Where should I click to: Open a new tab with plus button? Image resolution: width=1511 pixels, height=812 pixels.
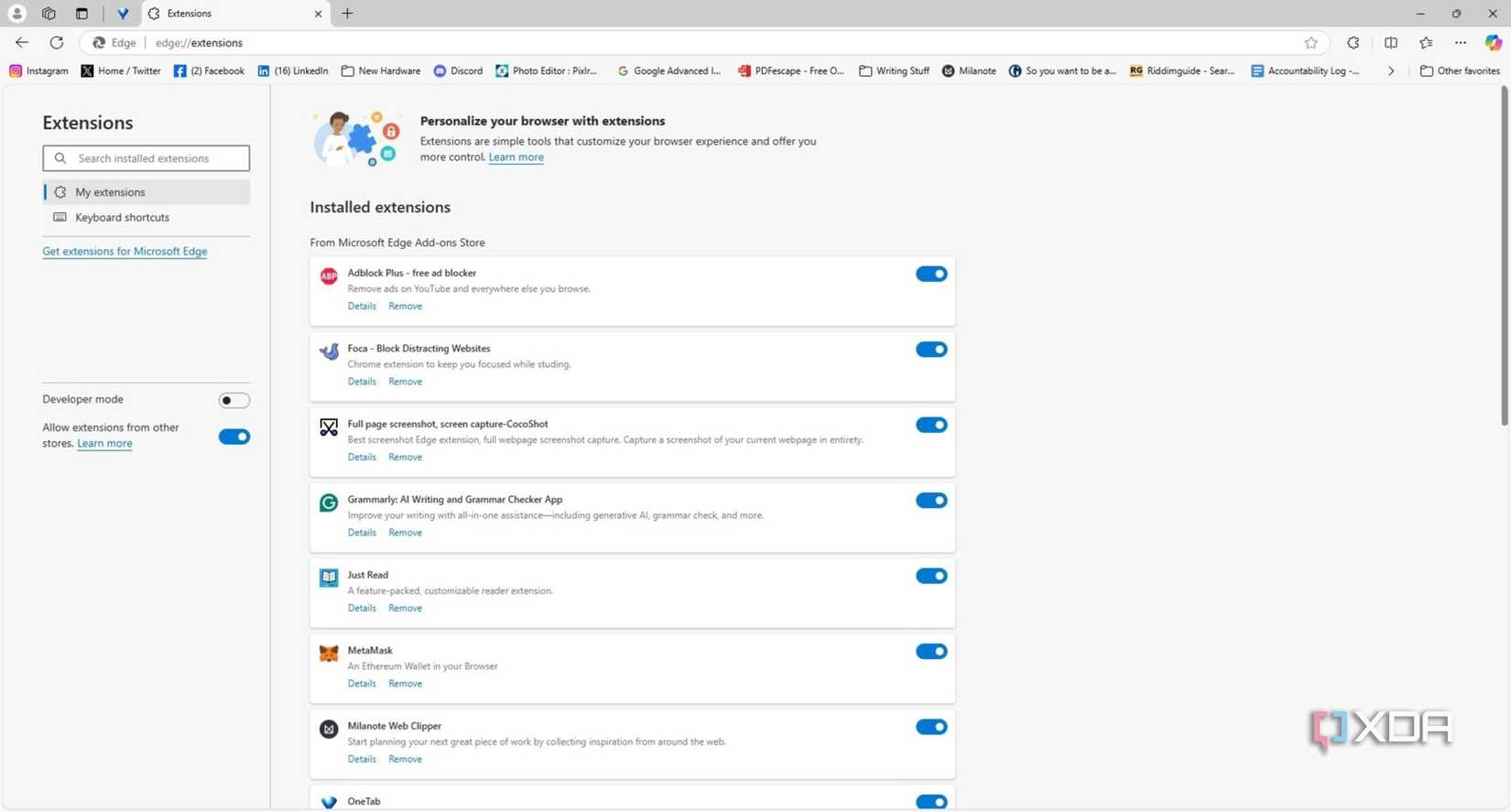click(x=347, y=14)
